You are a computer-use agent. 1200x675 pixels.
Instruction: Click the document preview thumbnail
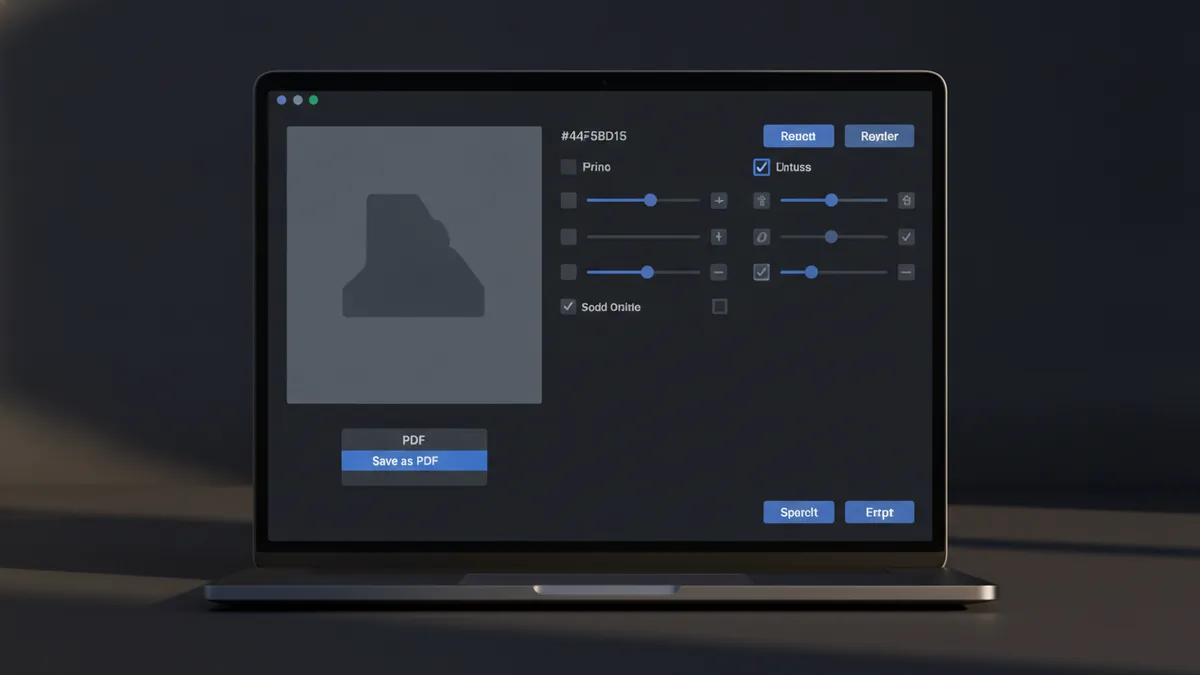pyautogui.click(x=414, y=265)
